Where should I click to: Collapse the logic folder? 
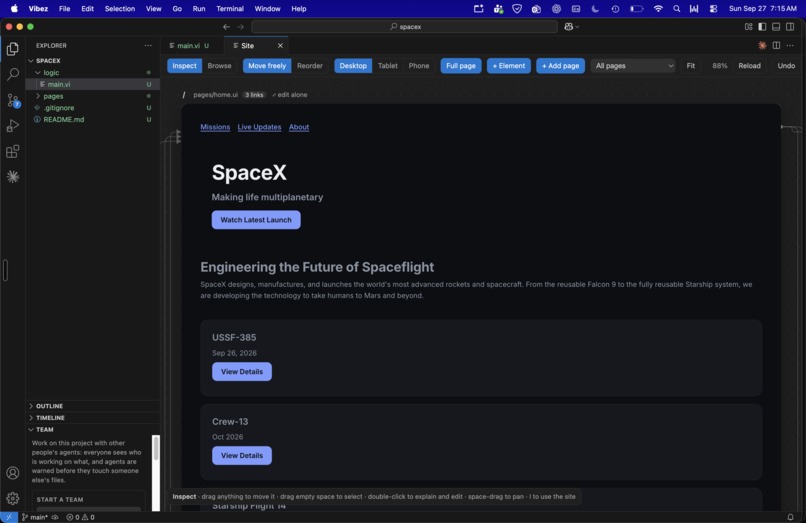(x=38, y=73)
